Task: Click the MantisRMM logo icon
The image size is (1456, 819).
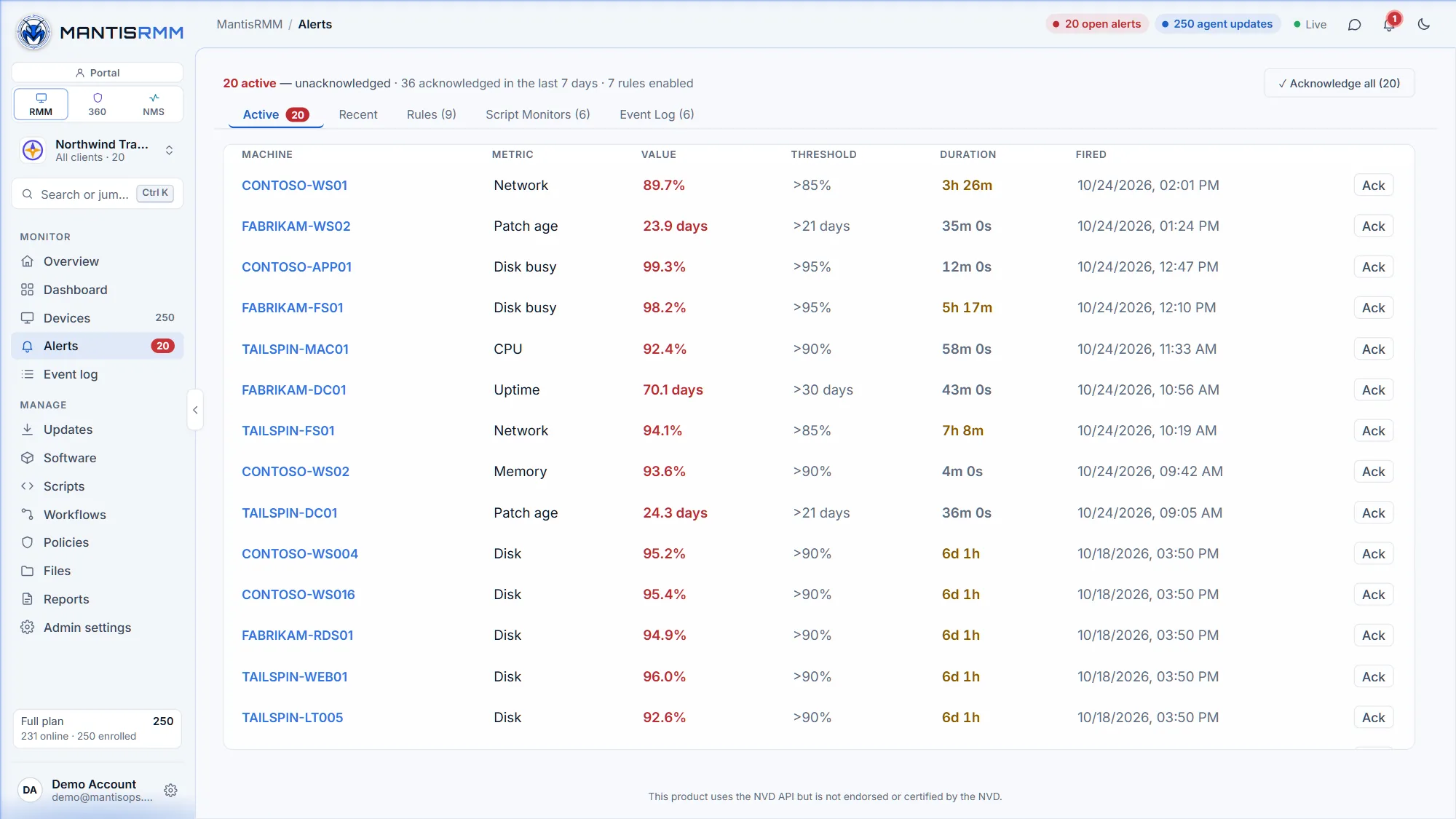Action: point(33,32)
